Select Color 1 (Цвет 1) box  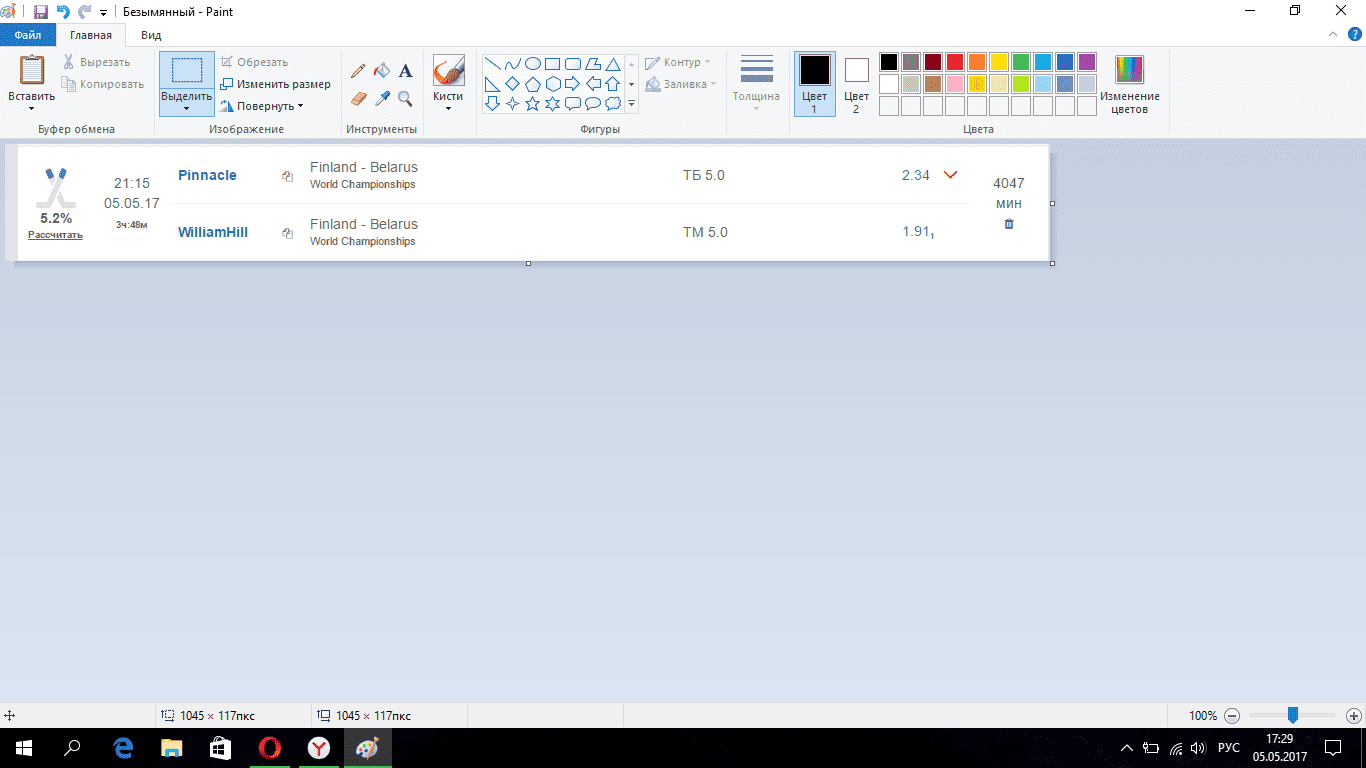pyautogui.click(x=814, y=84)
